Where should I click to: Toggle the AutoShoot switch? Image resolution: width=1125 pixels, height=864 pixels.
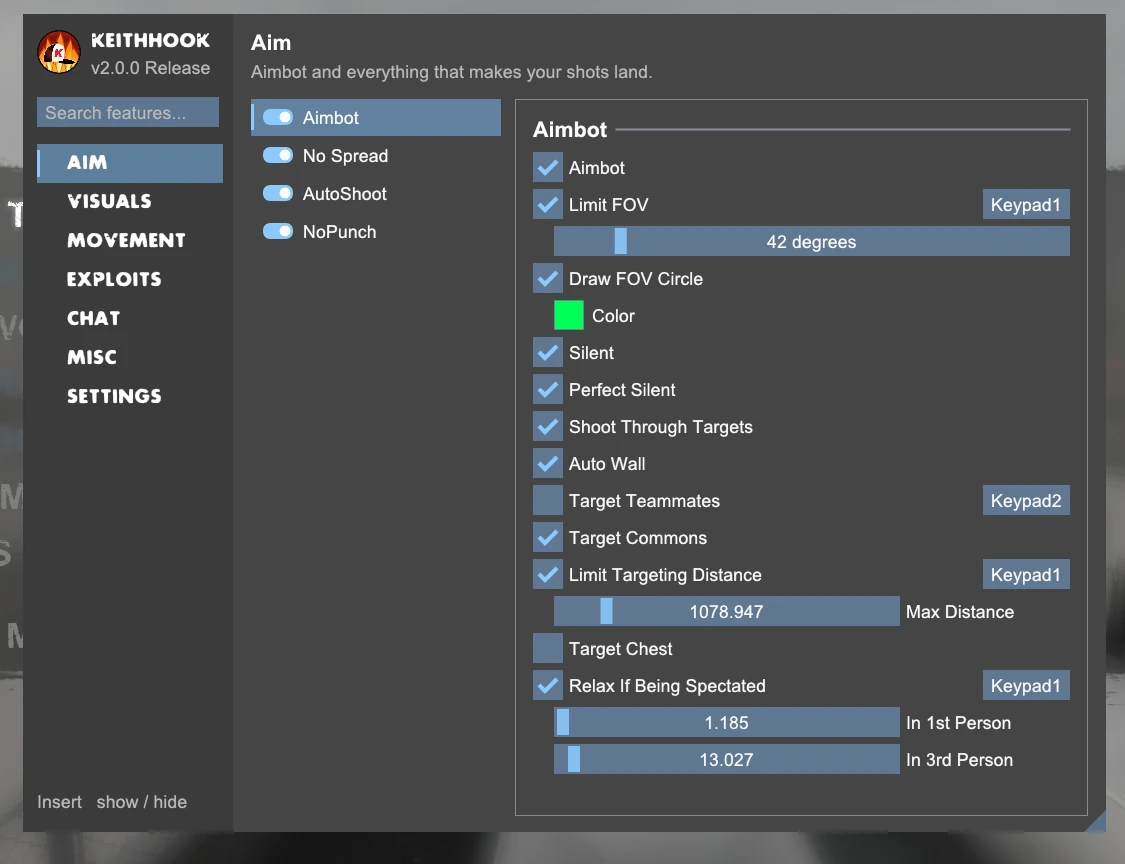(x=278, y=193)
